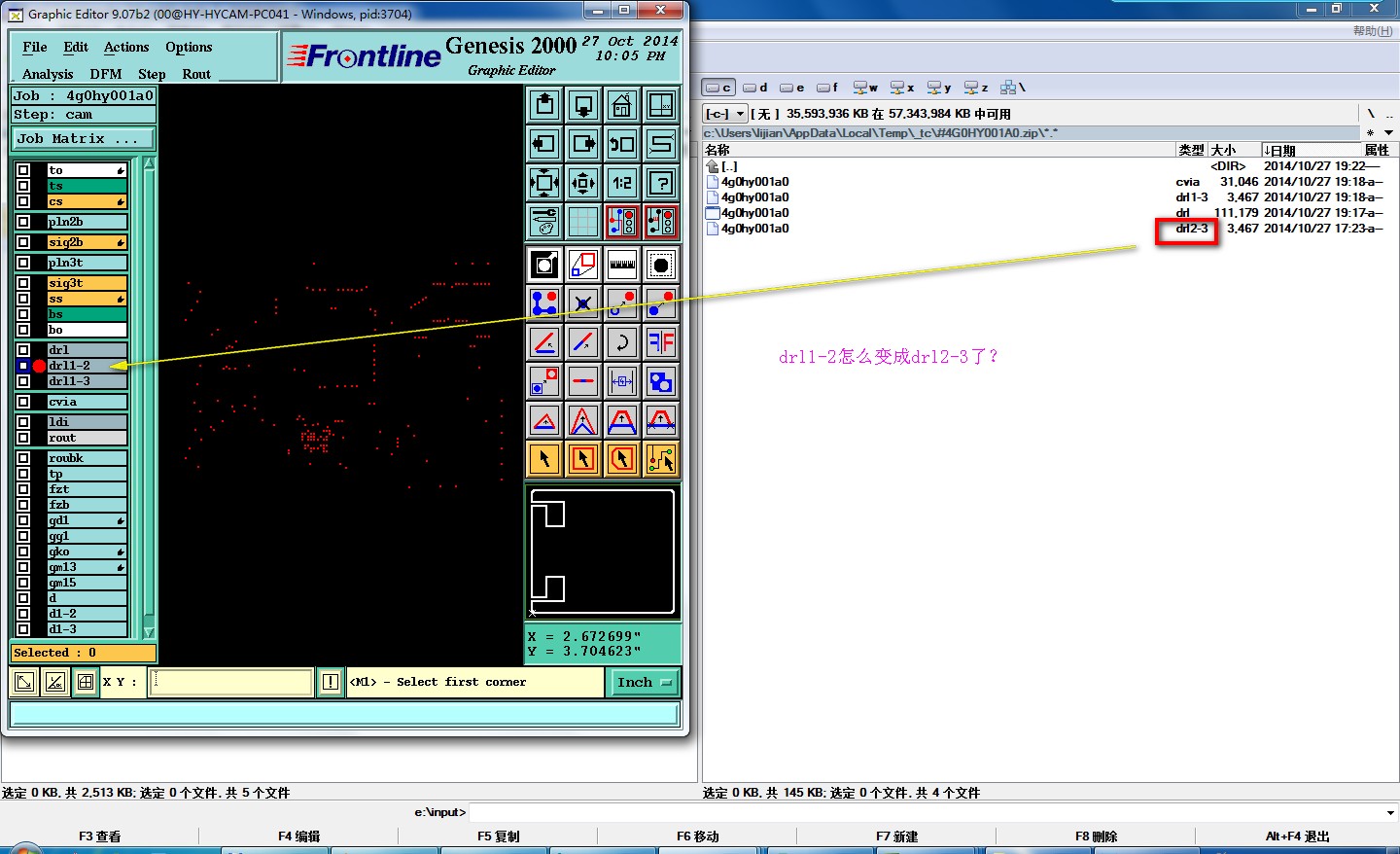
Task: Click the layer list scroll-up arrow
Action: [149, 164]
